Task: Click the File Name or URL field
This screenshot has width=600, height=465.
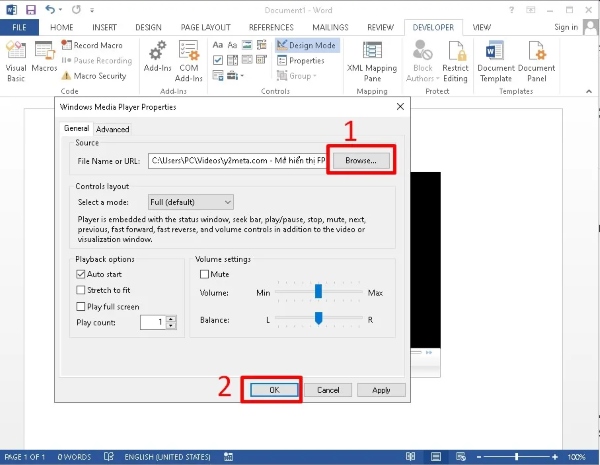Action: (238, 160)
